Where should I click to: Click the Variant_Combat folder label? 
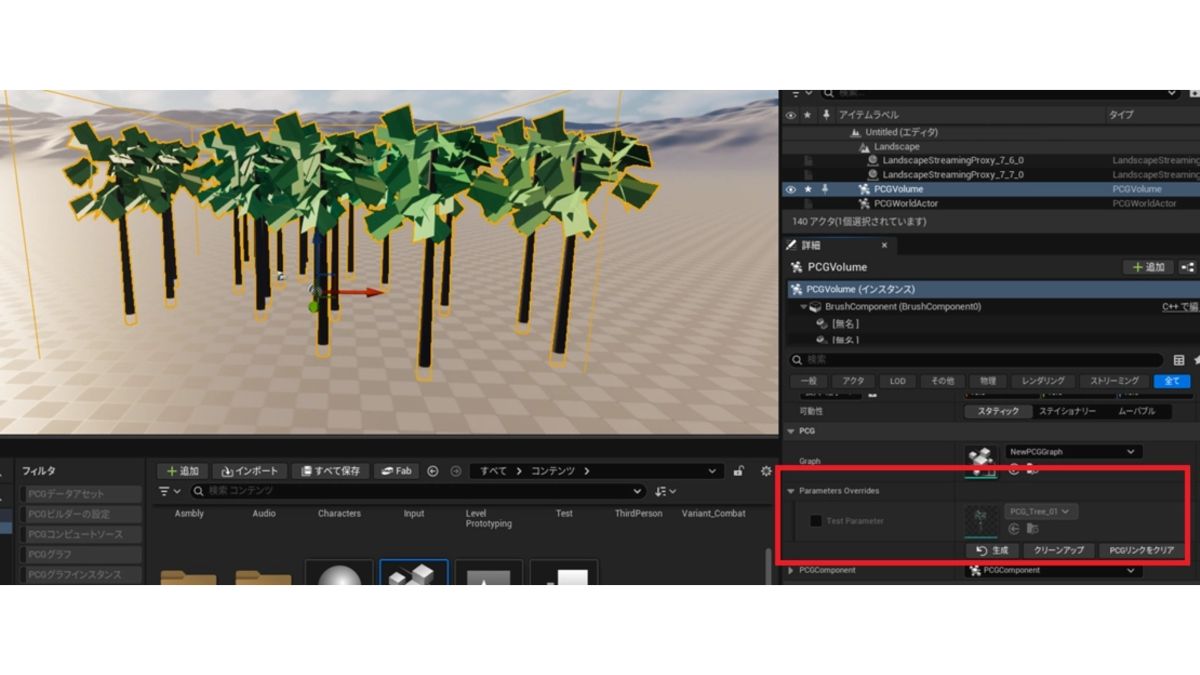tap(713, 513)
